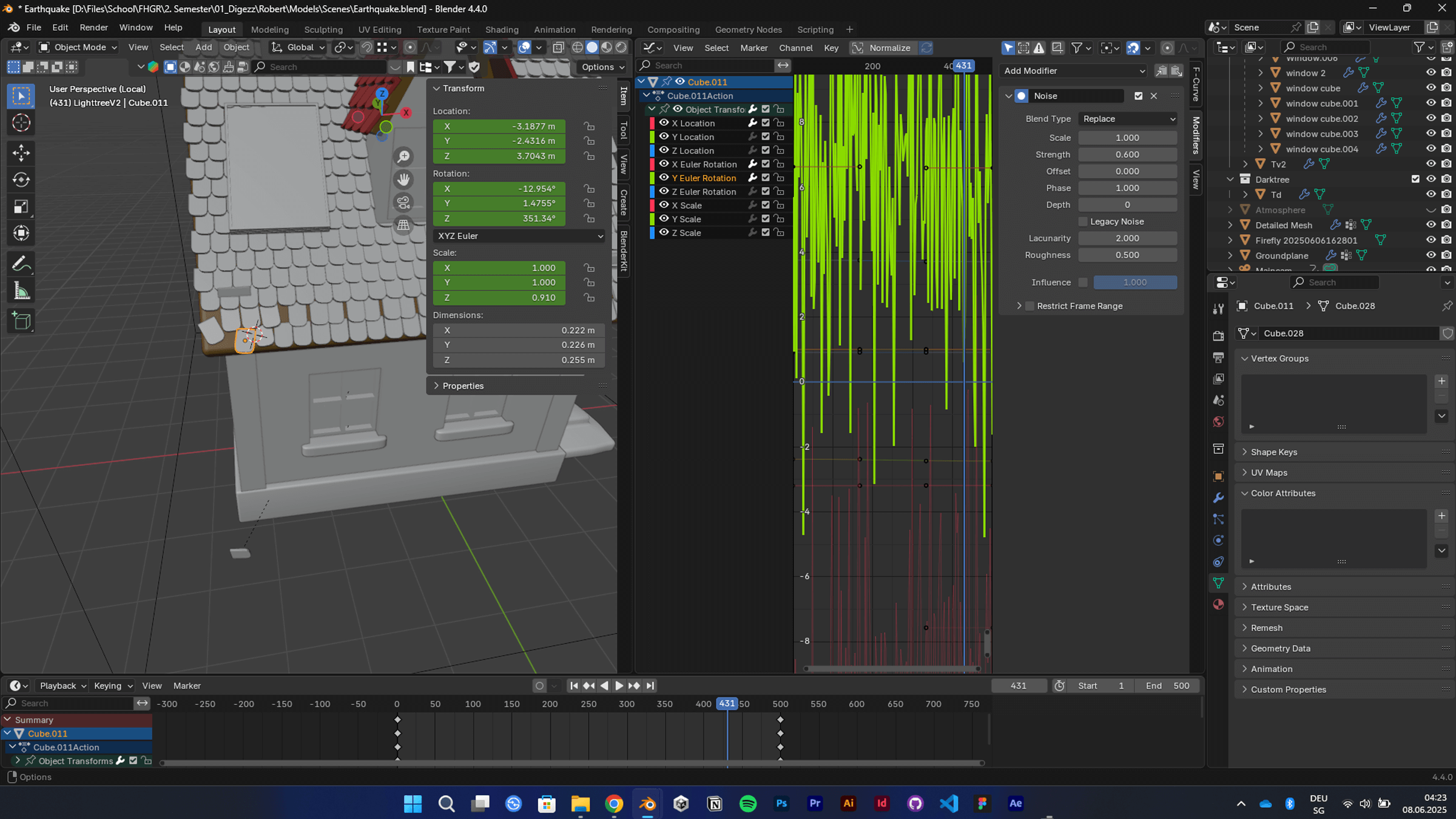1456x819 pixels.
Task: Enable the Restrict Frame Range checkbox
Action: 1030,306
